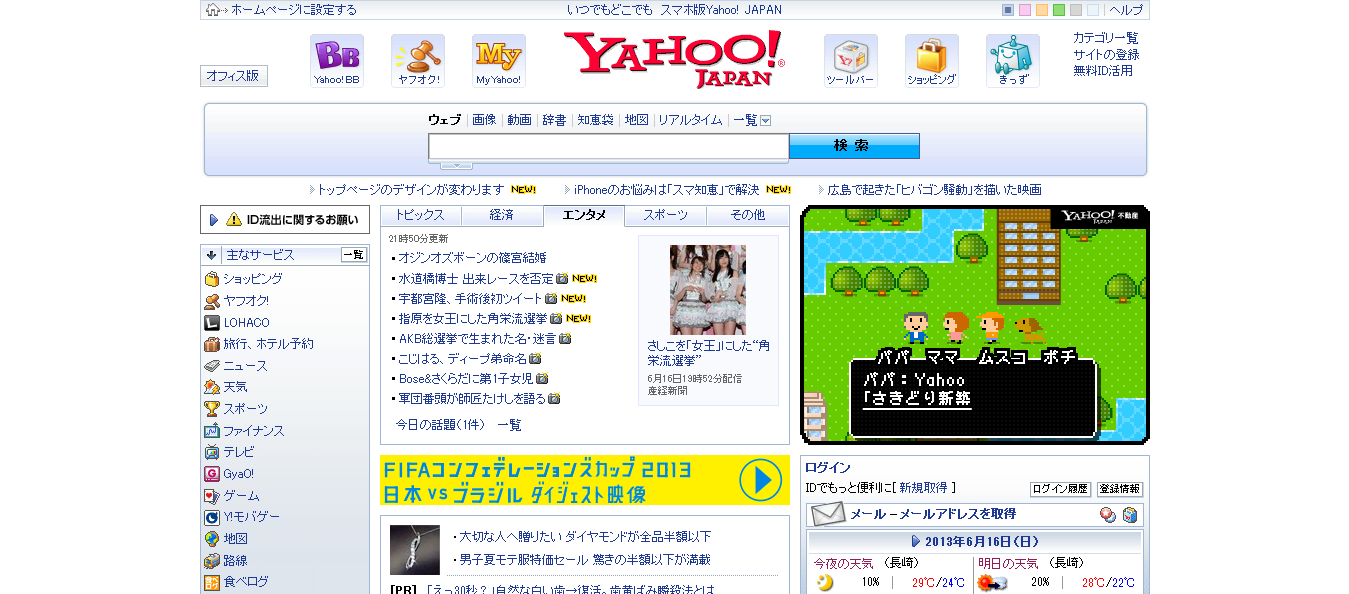Click the ゲーム sidebar icon
The image size is (1349, 594).
(212, 496)
